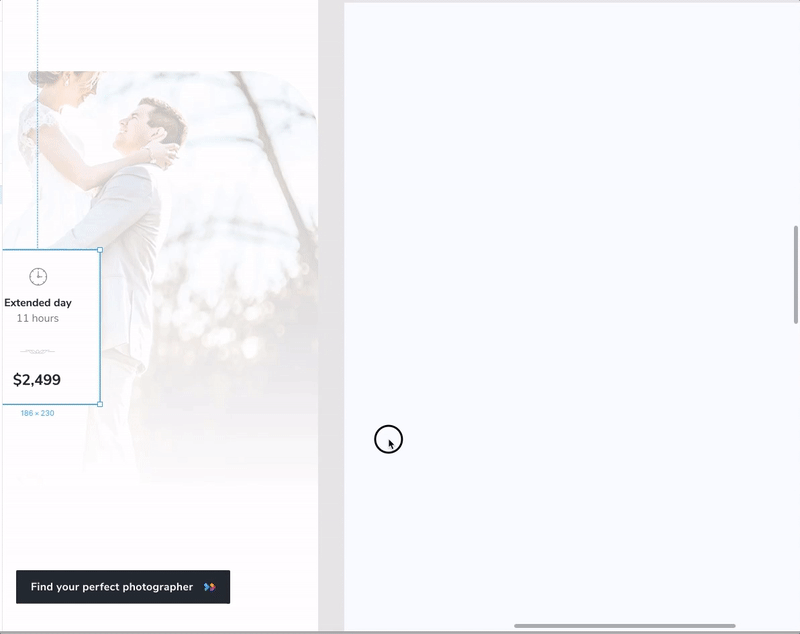Click the colorful arrow icon on the photographer button

coord(209,587)
